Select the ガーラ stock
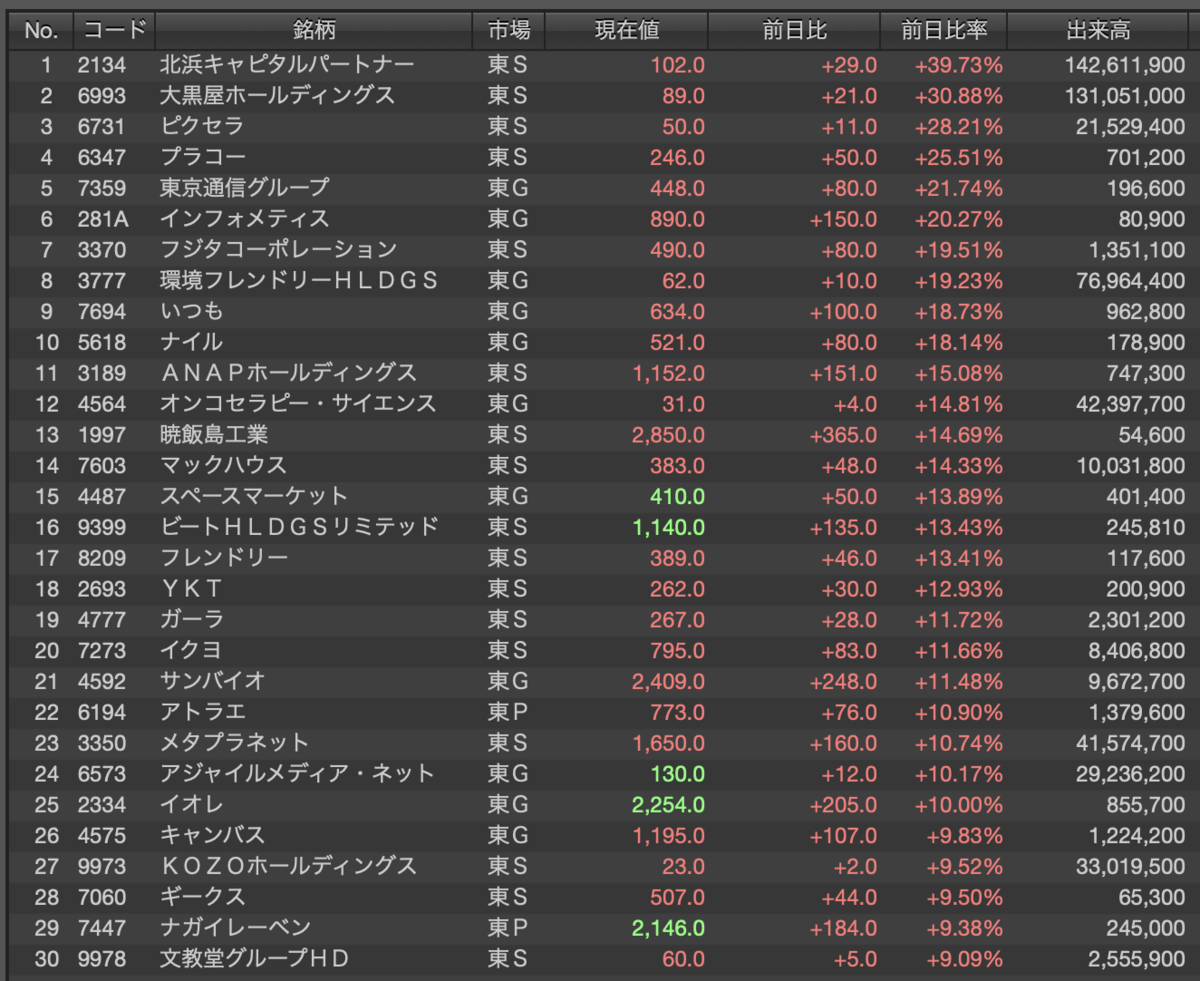Viewport: 1200px width, 981px height. click(x=192, y=619)
